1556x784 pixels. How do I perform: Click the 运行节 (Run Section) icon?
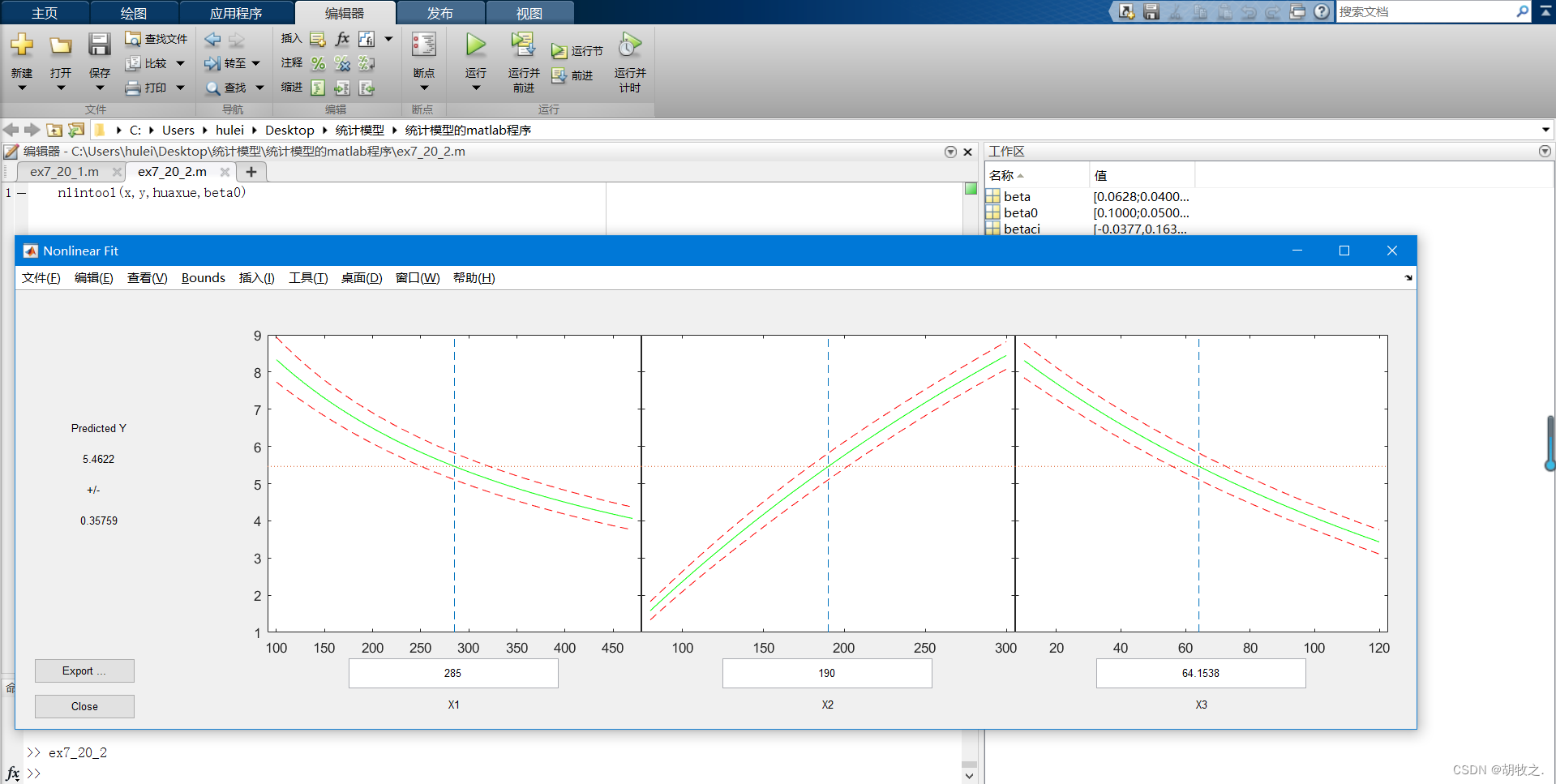(x=559, y=51)
